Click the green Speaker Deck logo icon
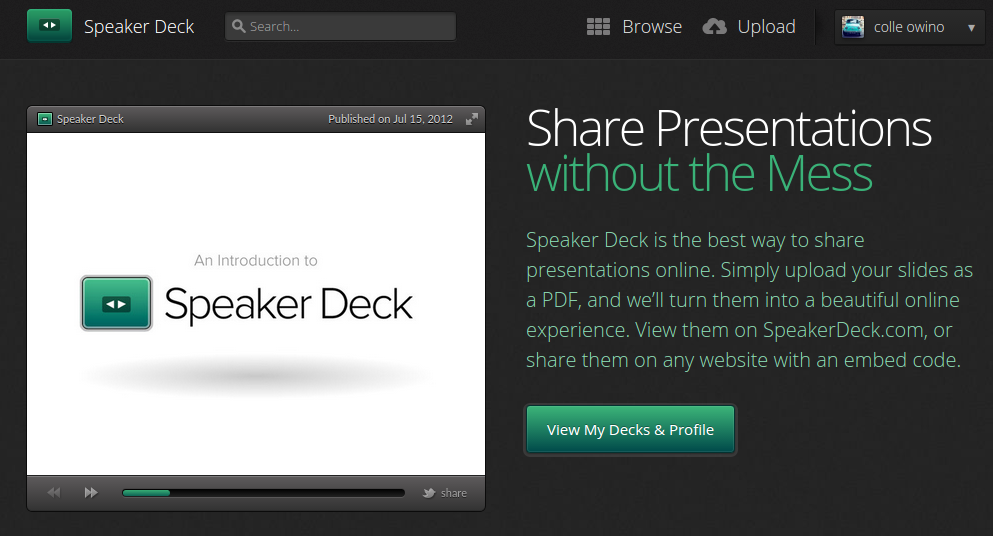This screenshot has height=536, width=993. click(49, 26)
